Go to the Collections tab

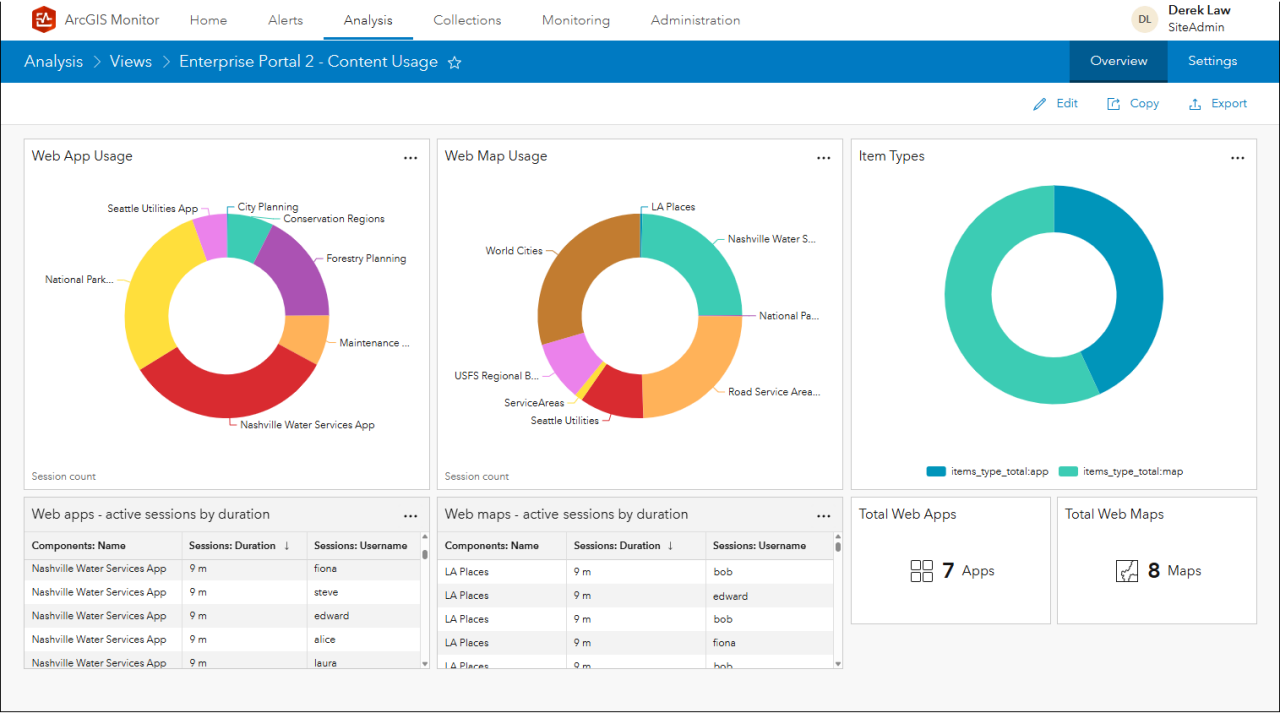[x=467, y=20]
